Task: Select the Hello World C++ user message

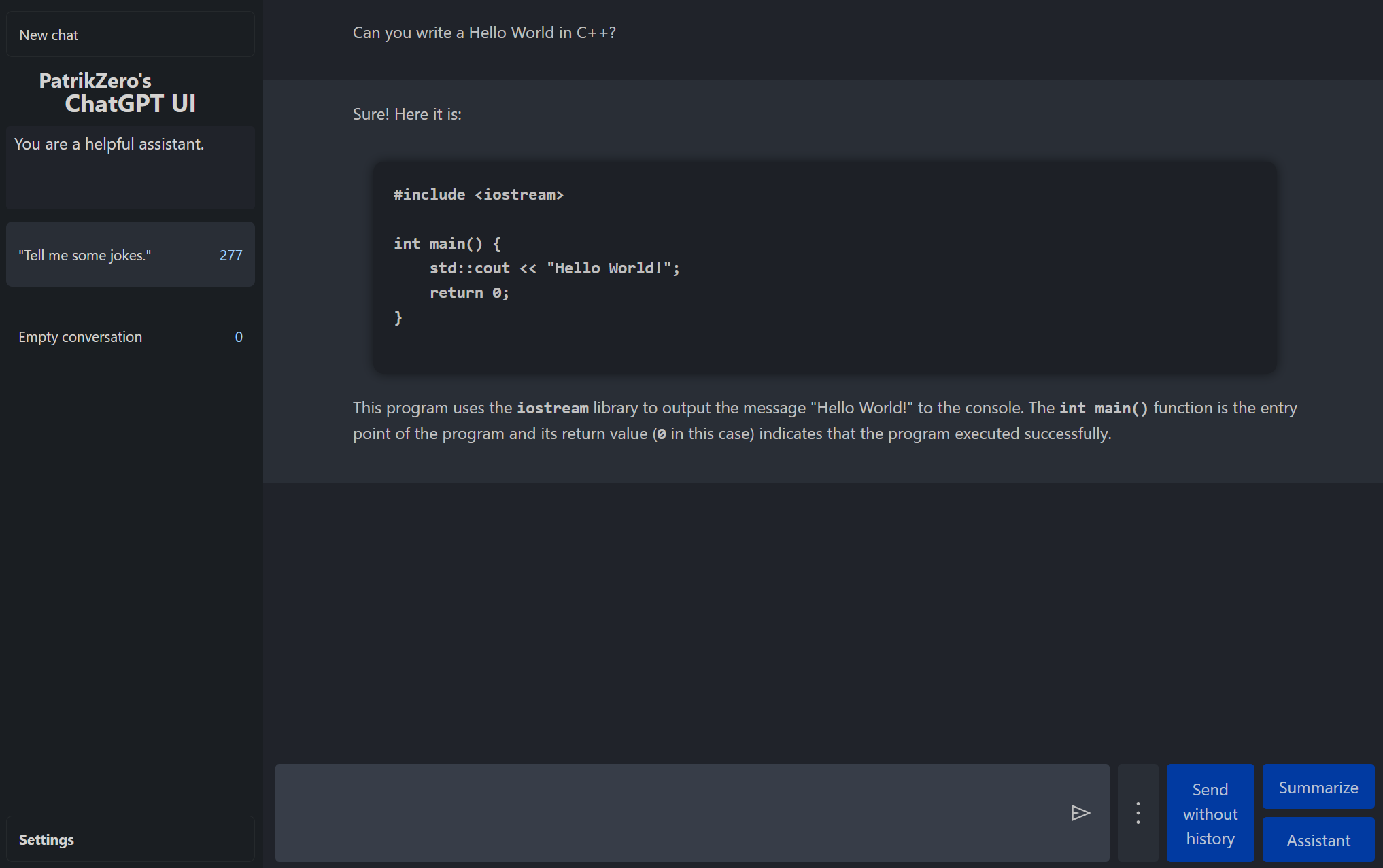Action: pyautogui.click(x=484, y=32)
